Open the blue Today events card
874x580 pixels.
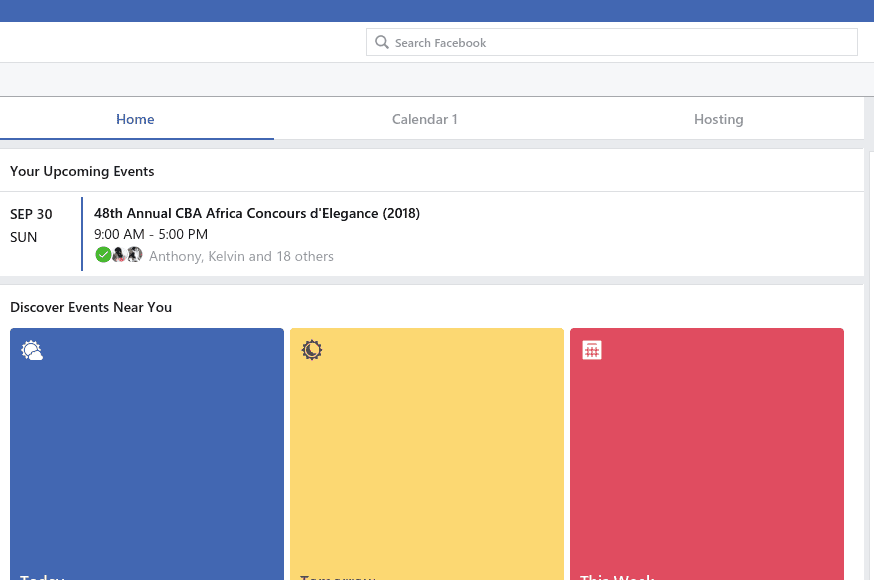[x=147, y=454]
